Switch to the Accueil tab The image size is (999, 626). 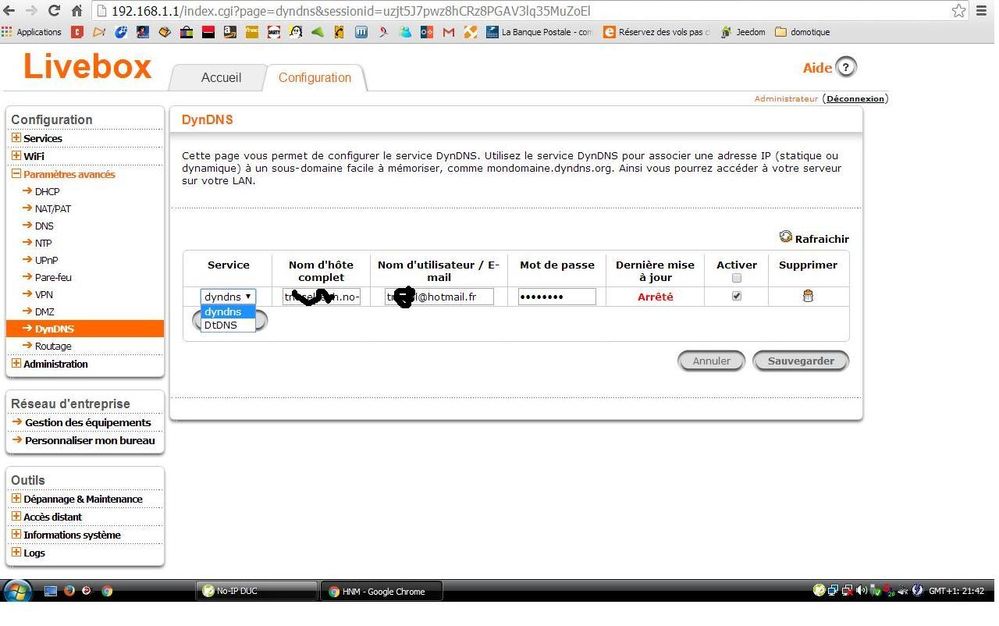(x=221, y=78)
